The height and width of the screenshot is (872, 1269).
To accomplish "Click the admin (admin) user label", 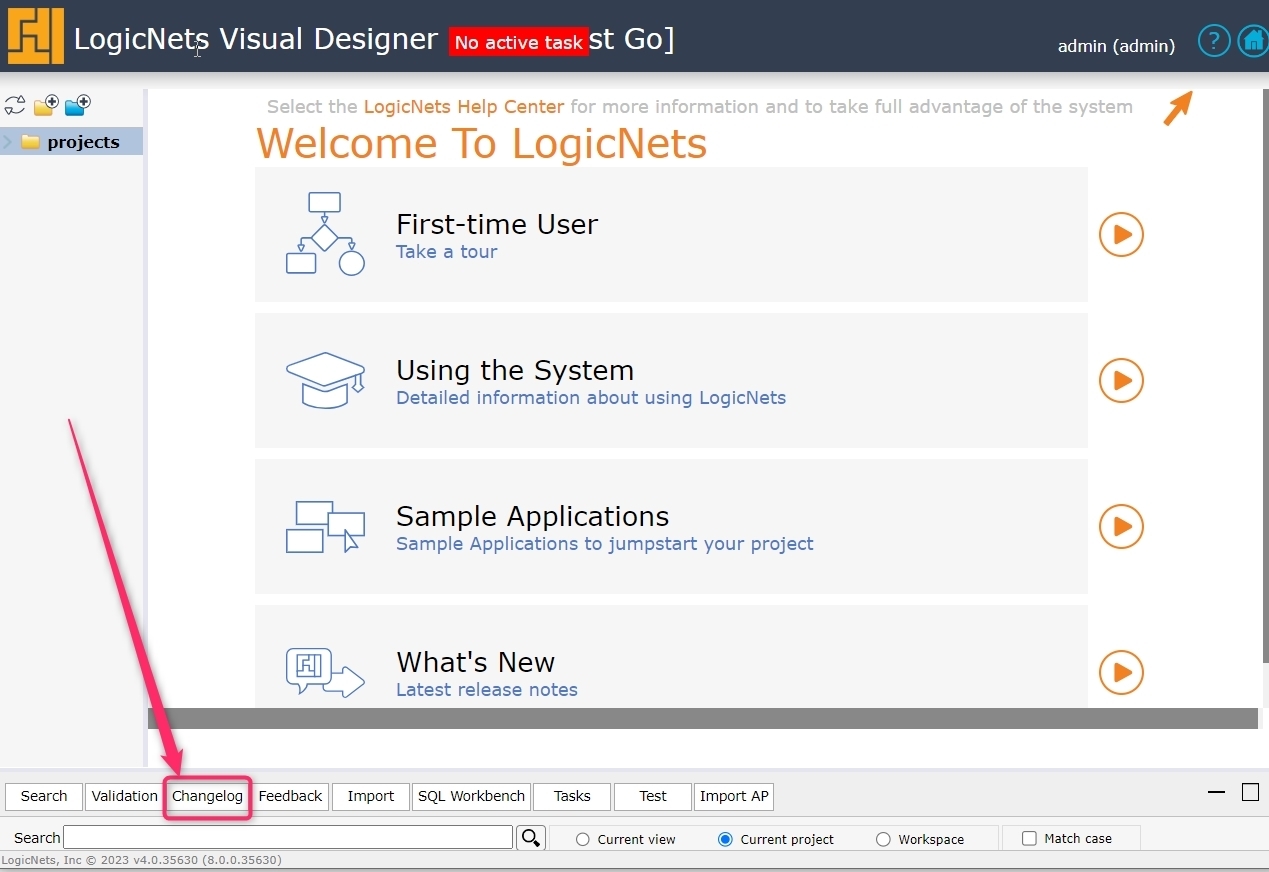I will (x=1116, y=46).
